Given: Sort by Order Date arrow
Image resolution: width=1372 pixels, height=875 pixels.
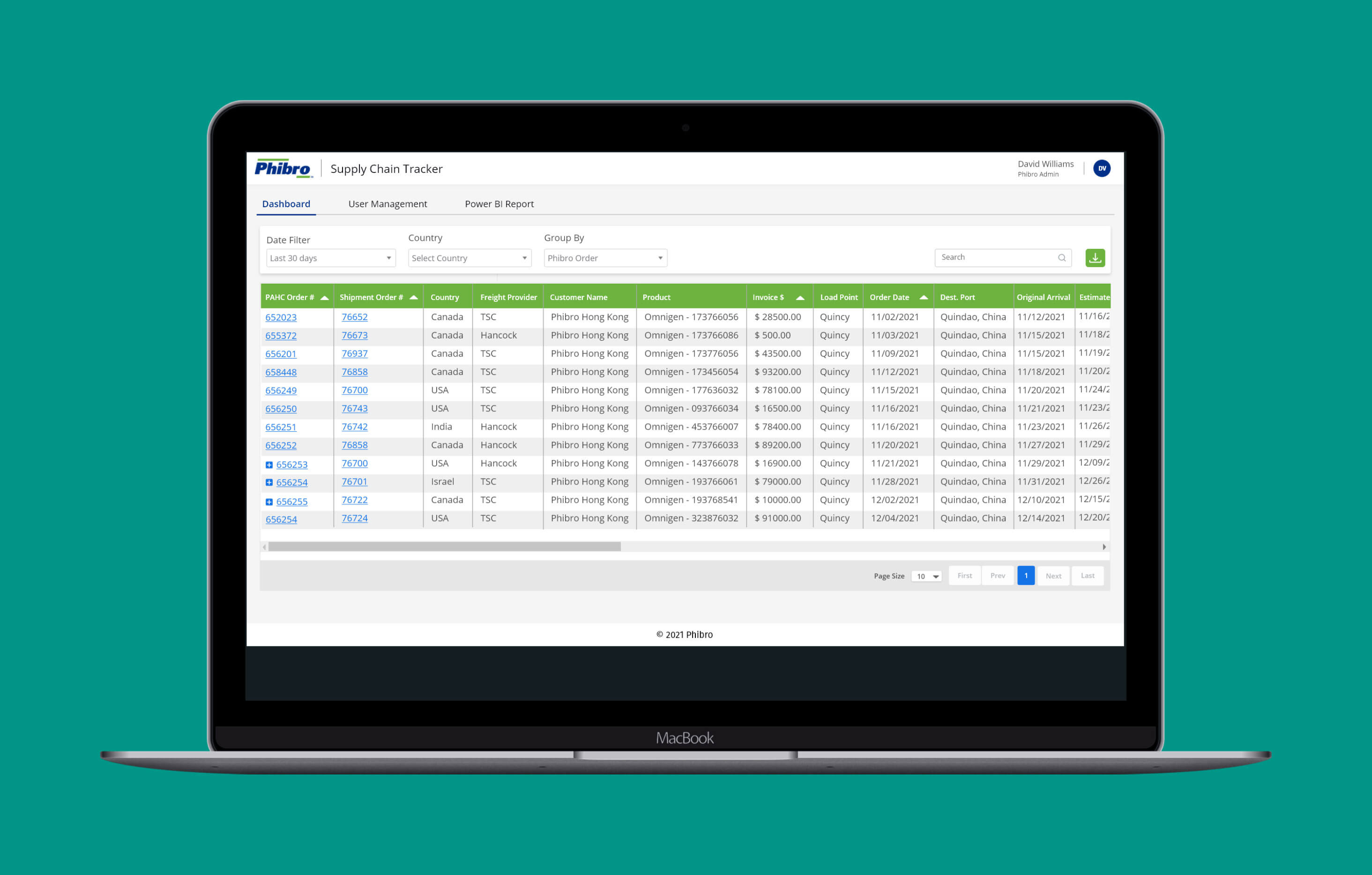Looking at the screenshot, I should (x=924, y=298).
